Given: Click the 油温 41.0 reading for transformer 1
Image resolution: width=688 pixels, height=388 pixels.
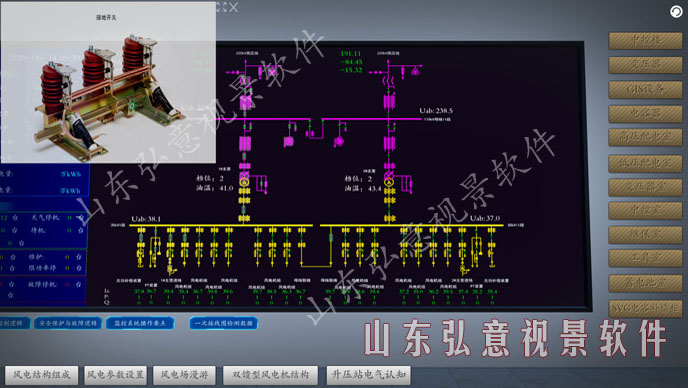Looking at the screenshot, I should click(x=214, y=188).
